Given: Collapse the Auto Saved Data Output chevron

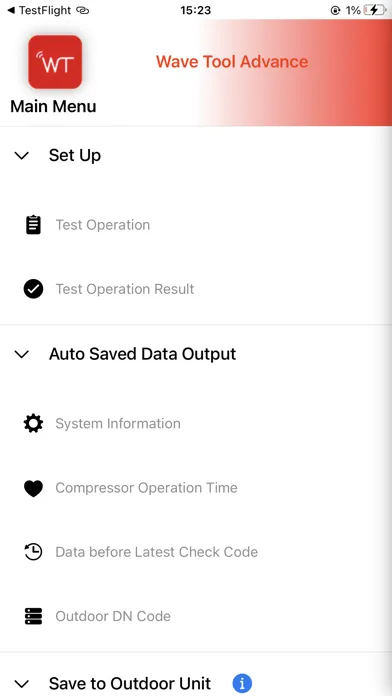Looking at the screenshot, I should tap(22, 354).
